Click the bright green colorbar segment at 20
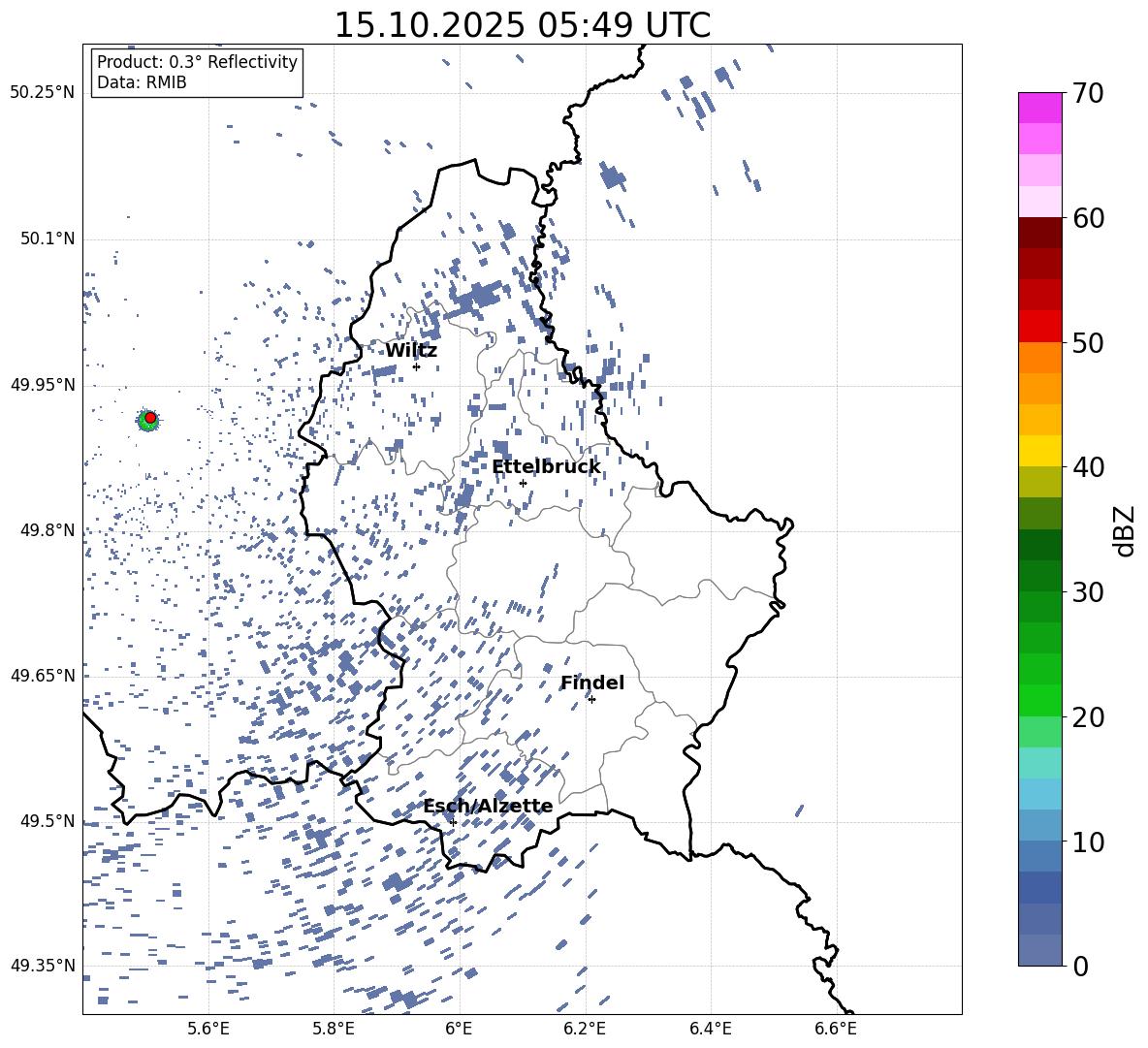The height and width of the screenshot is (1048, 1148). 1039,700
